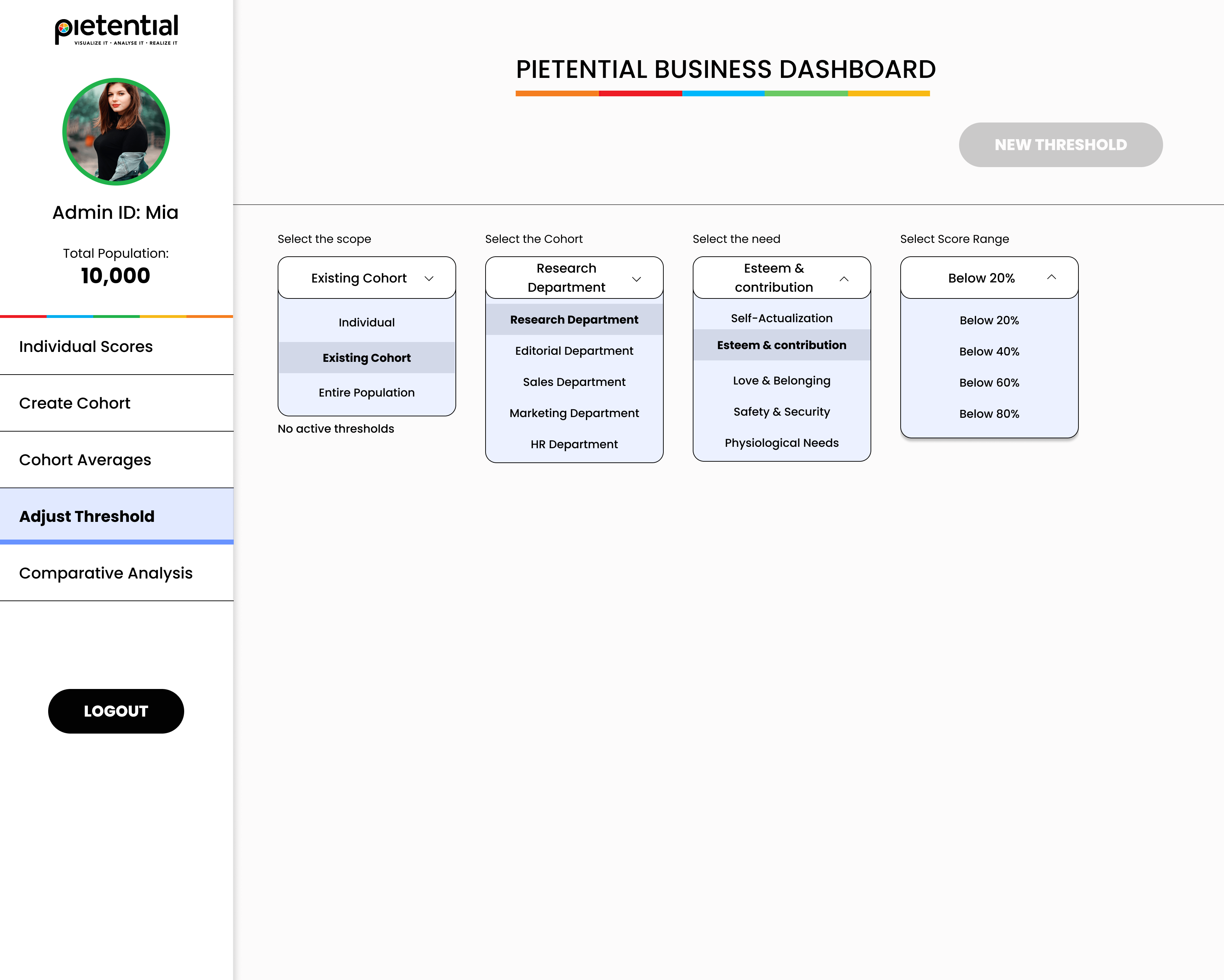Click the Total Population value 10,000

tap(116, 276)
